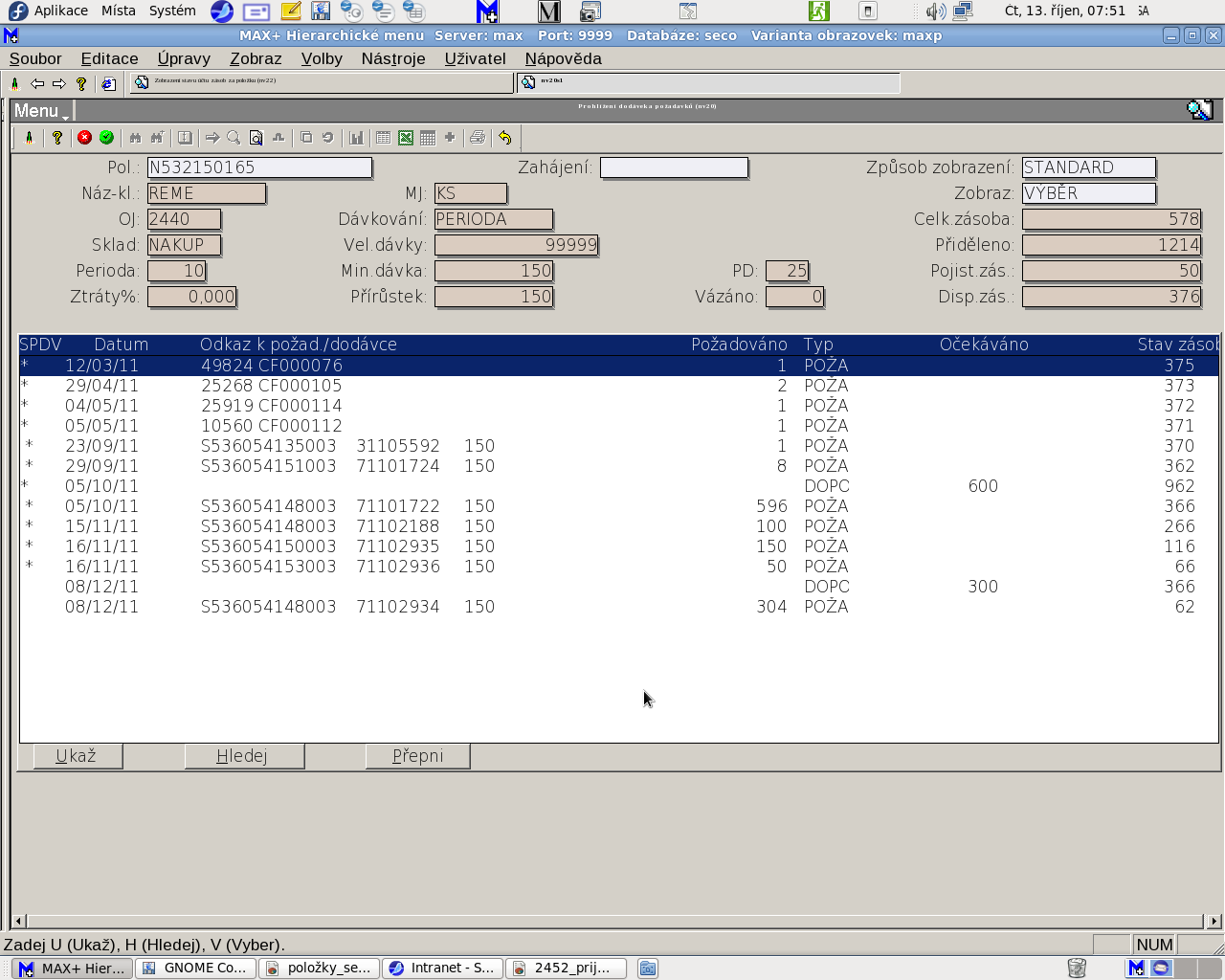The image size is (1225, 980).
Task: Open 2452_prij... window from taskbar
Action: click(566, 968)
